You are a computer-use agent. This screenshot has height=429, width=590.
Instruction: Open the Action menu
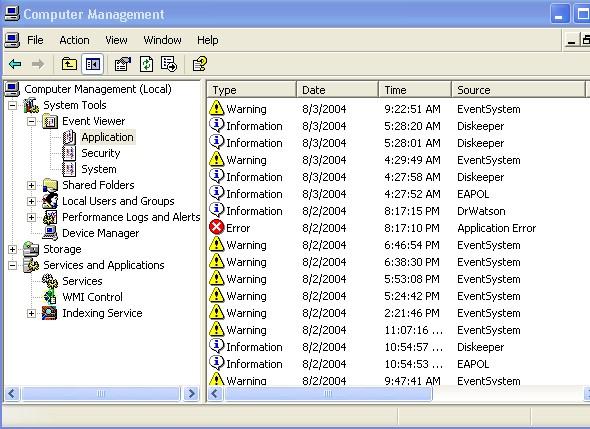click(x=75, y=40)
